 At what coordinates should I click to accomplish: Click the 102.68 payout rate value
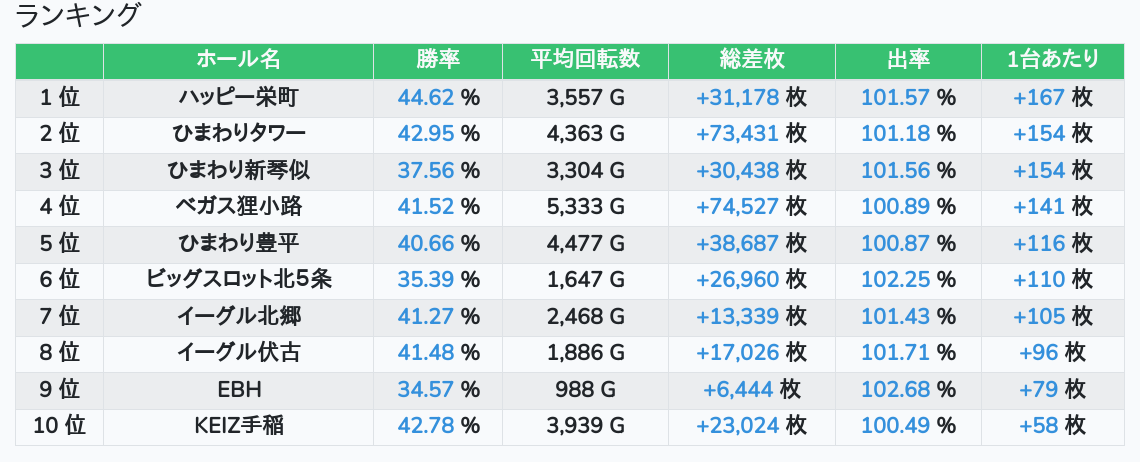point(895,390)
